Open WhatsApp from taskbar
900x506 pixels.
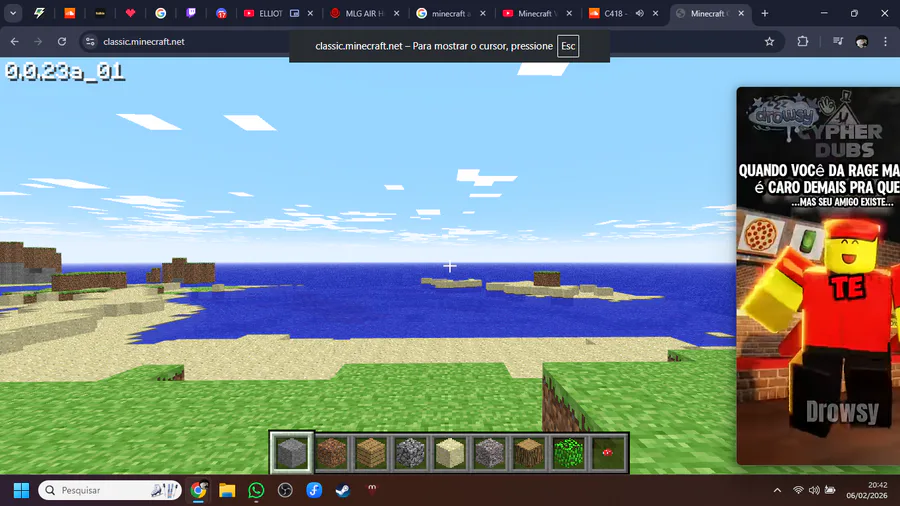pos(256,490)
